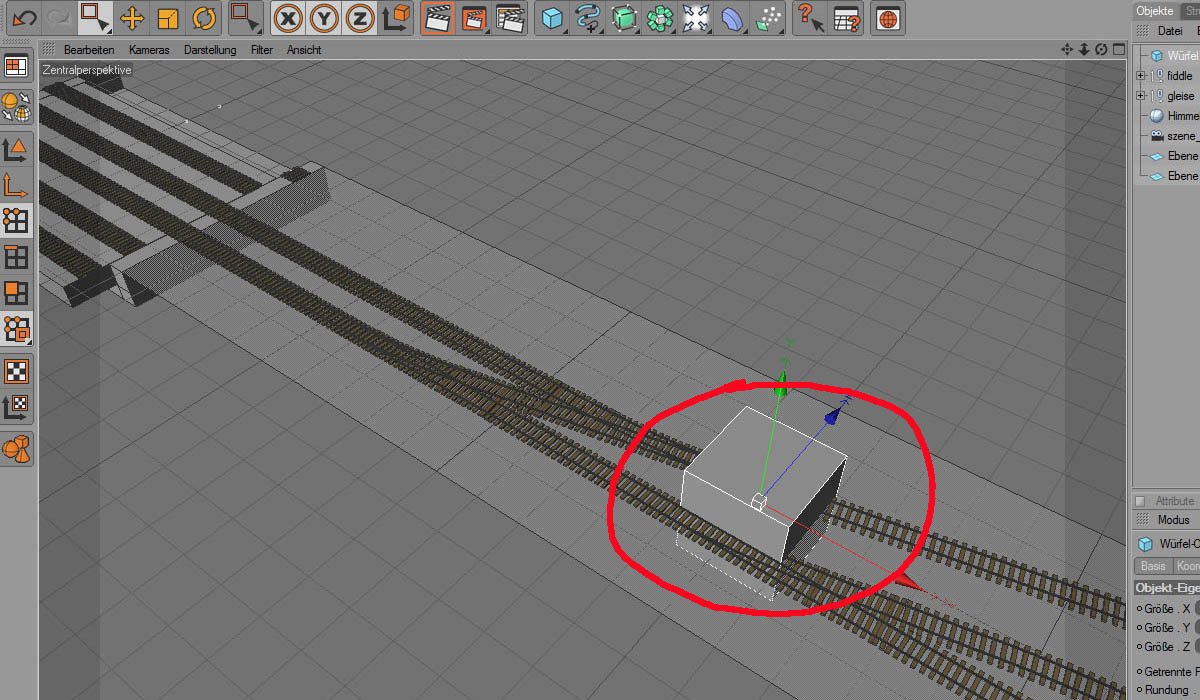Click the Undo arrow icon
Image resolution: width=1200 pixels, height=700 pixels.
click(23, 17)
